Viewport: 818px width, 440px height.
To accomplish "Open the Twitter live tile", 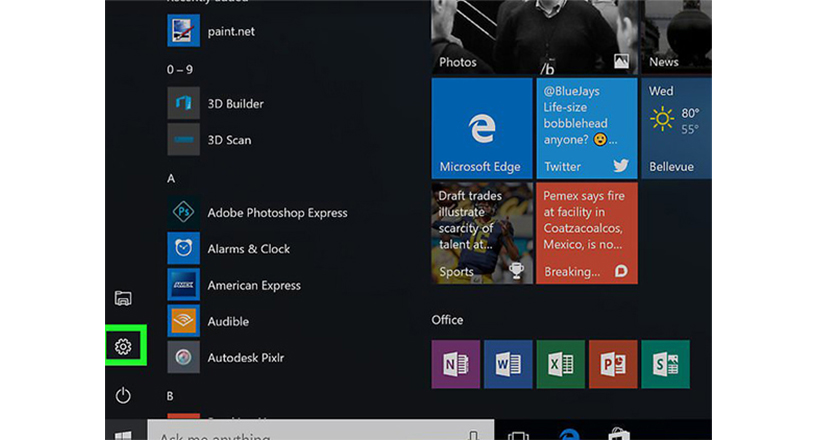I will 587,128.
